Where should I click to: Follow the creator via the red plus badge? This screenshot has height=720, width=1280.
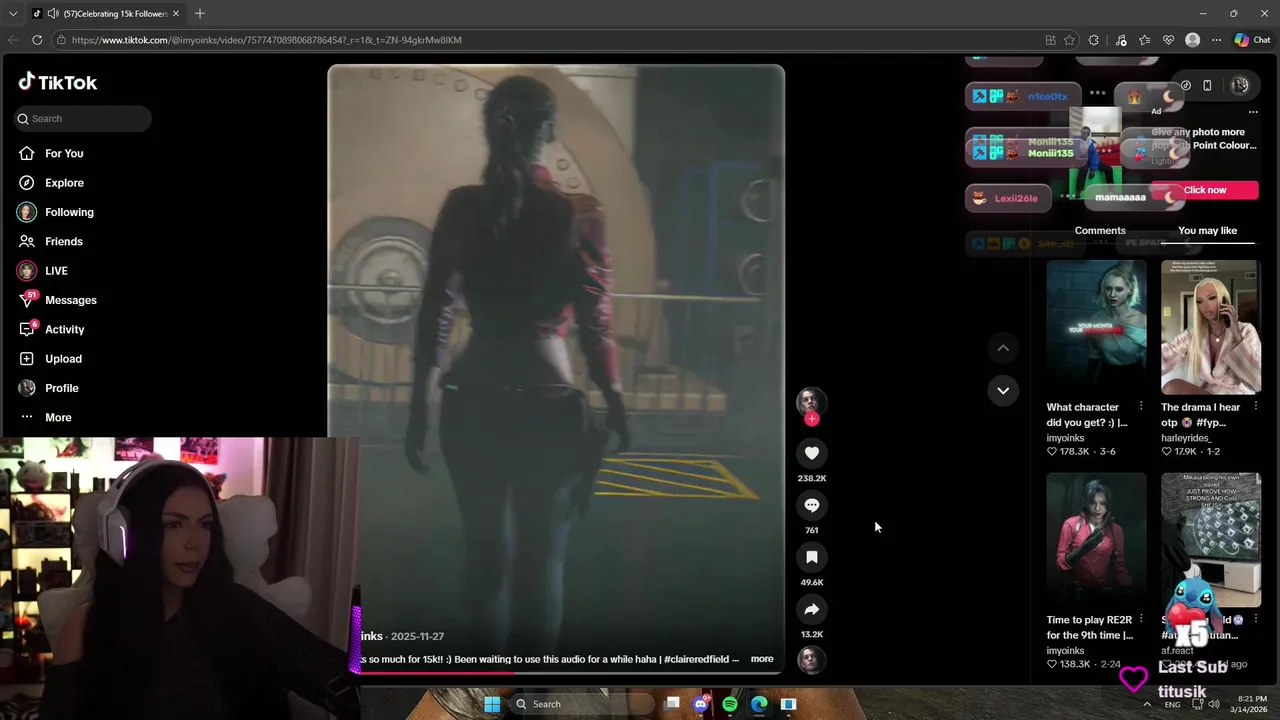(x=812, y=419)
